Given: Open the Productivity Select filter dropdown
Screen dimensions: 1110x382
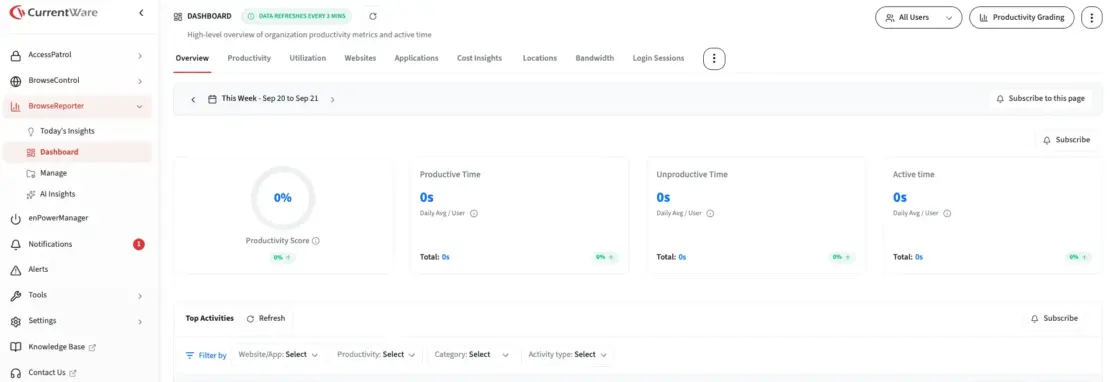Looking at the screenshot, I should coord(376,354).
